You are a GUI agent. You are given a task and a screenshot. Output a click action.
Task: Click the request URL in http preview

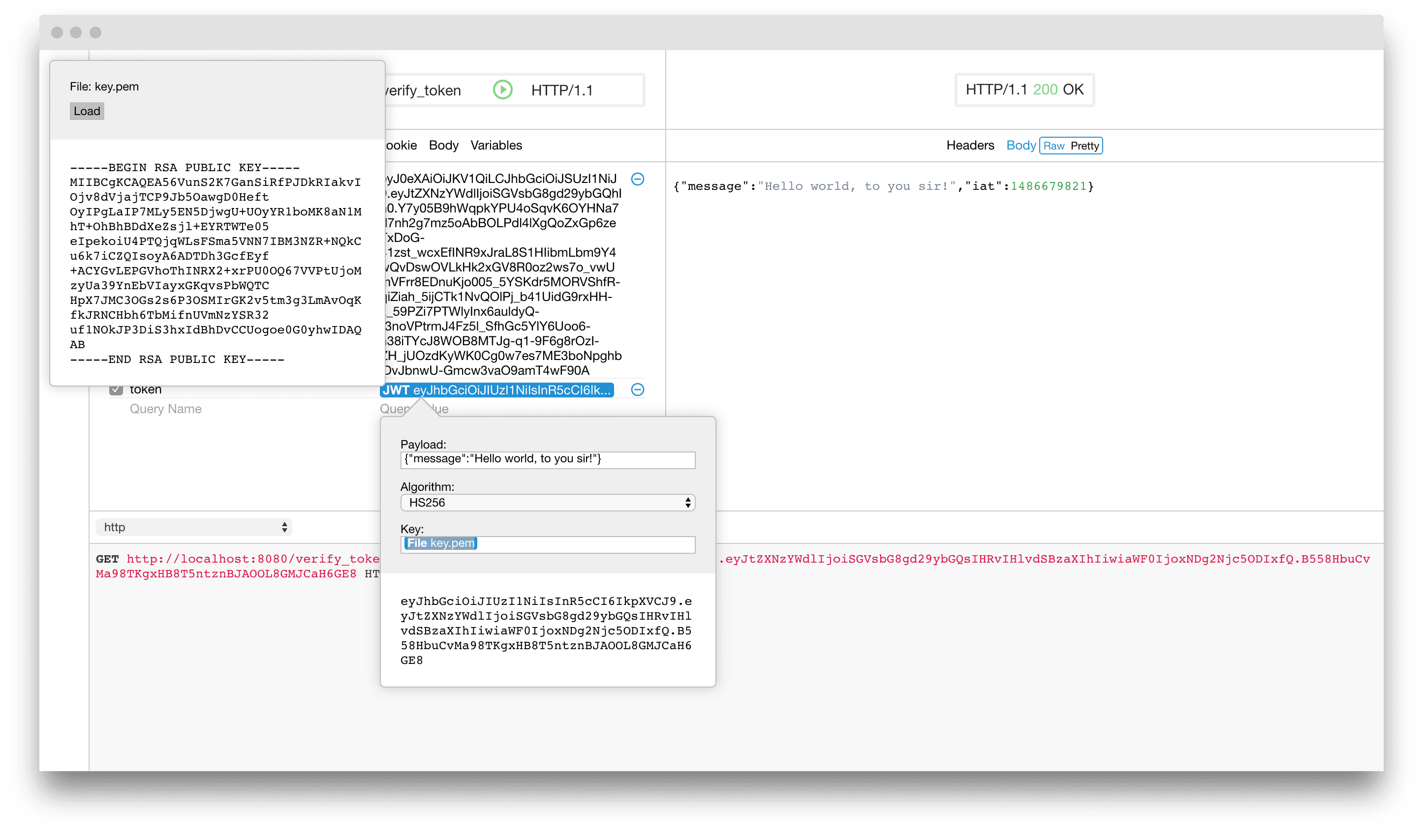253,559
